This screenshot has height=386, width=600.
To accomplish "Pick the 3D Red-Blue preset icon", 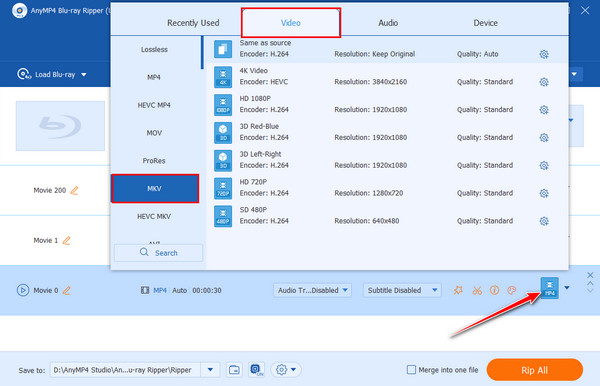I will coord(223,133).
